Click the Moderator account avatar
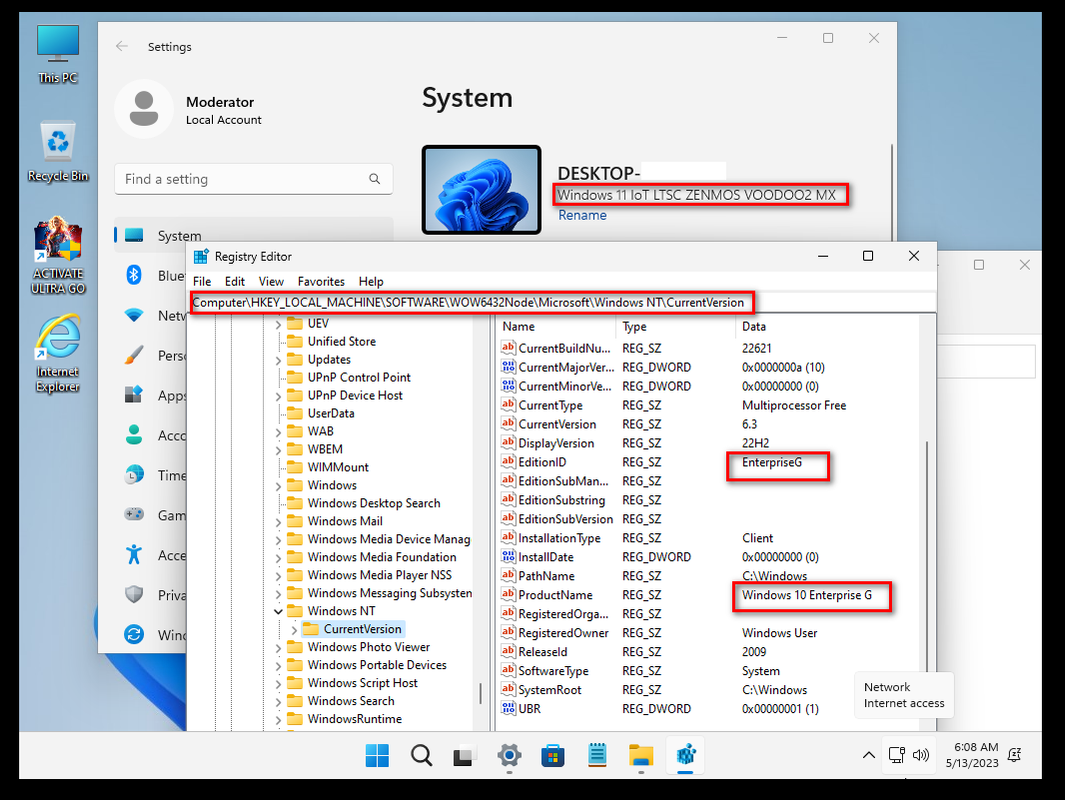 coord(144,109)
